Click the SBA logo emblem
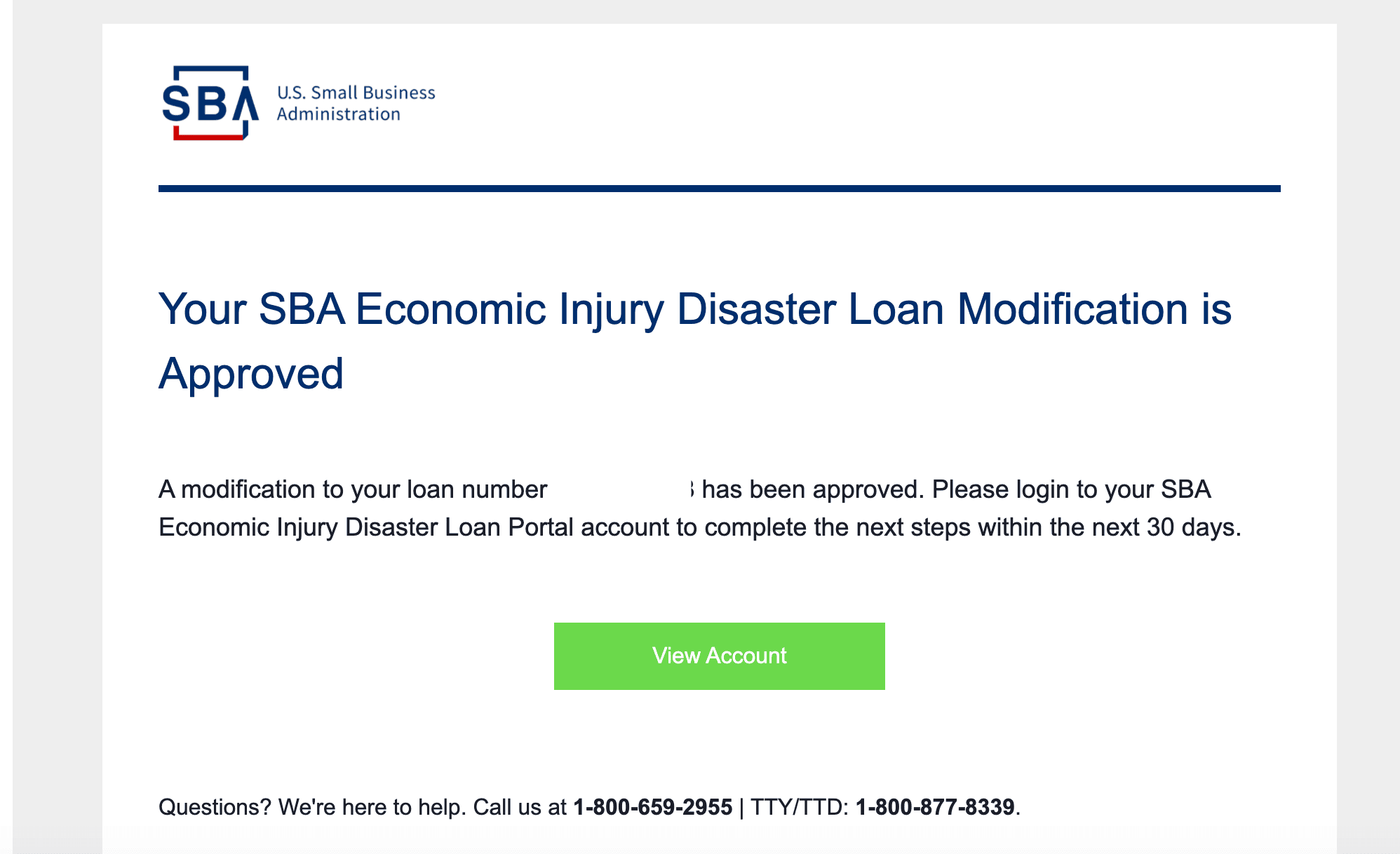The image size is (1400, 854). [x=210, y=103]
